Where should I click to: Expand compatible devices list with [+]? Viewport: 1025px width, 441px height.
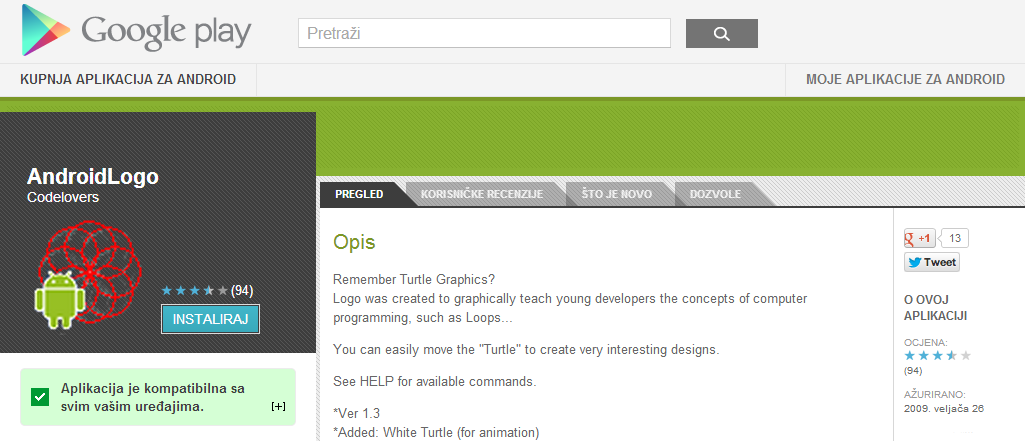point(278,407)
